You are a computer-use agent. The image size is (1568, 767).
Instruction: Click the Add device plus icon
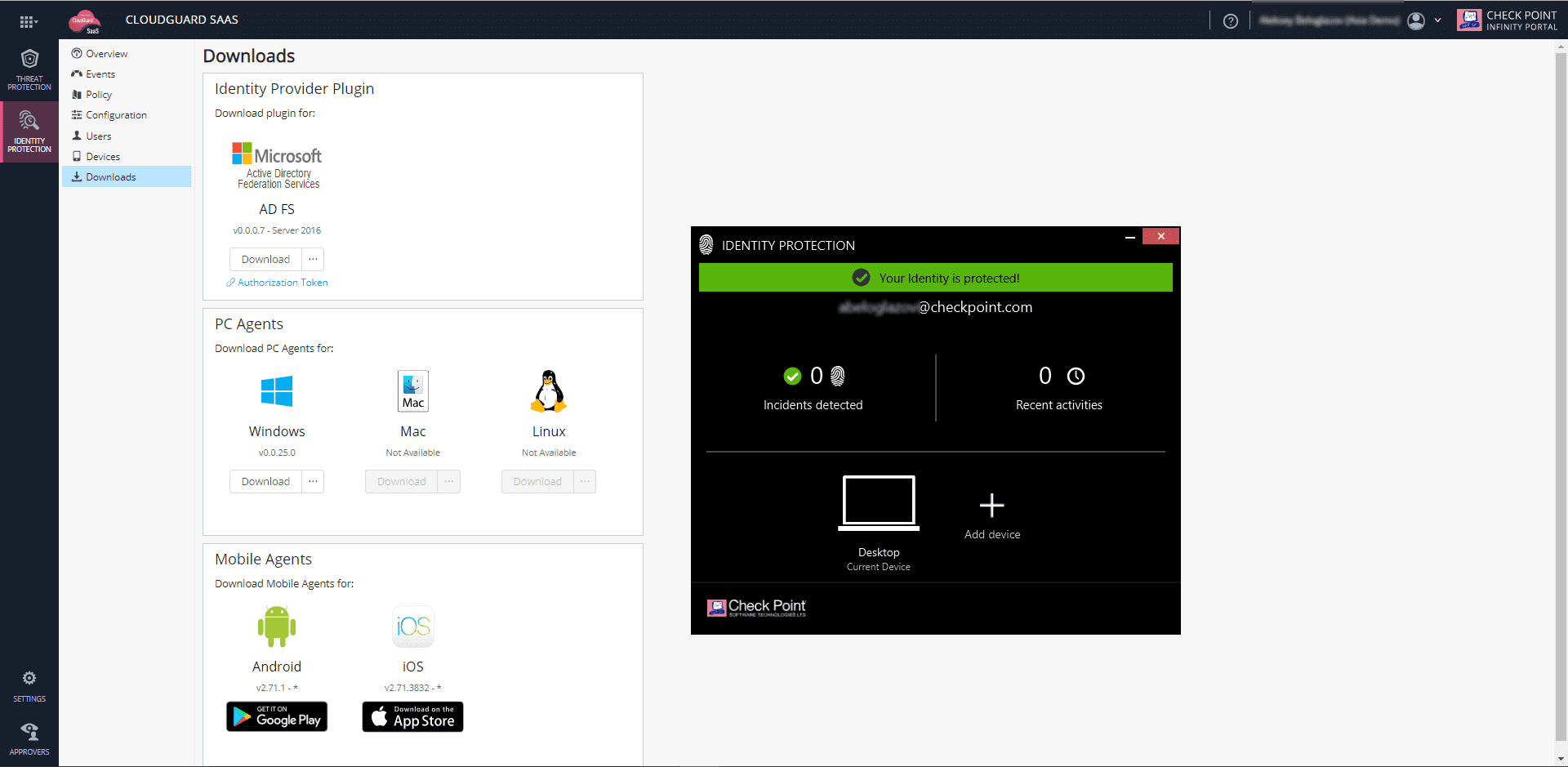coord(992,506)
